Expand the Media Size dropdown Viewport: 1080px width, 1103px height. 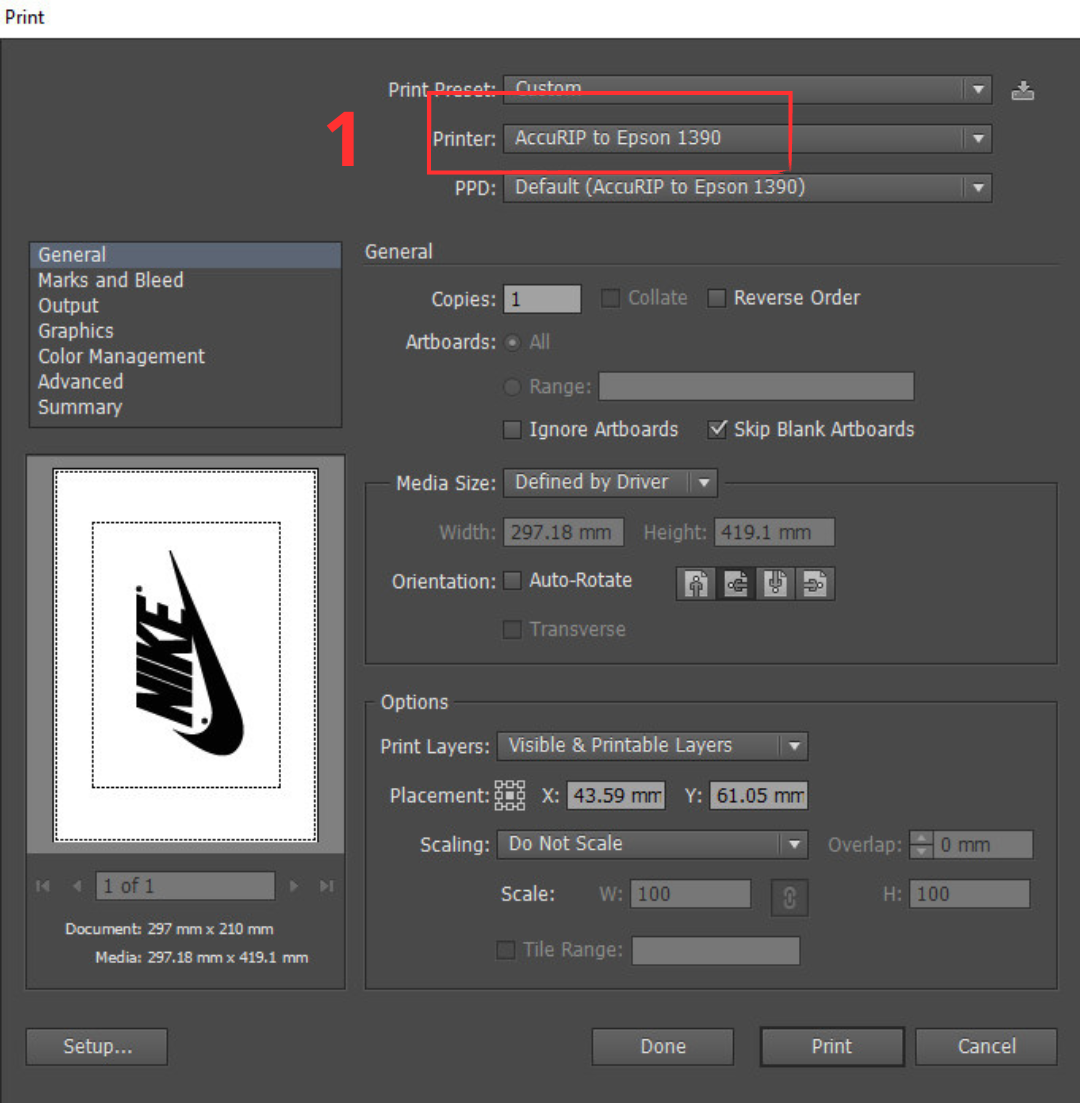610,483
